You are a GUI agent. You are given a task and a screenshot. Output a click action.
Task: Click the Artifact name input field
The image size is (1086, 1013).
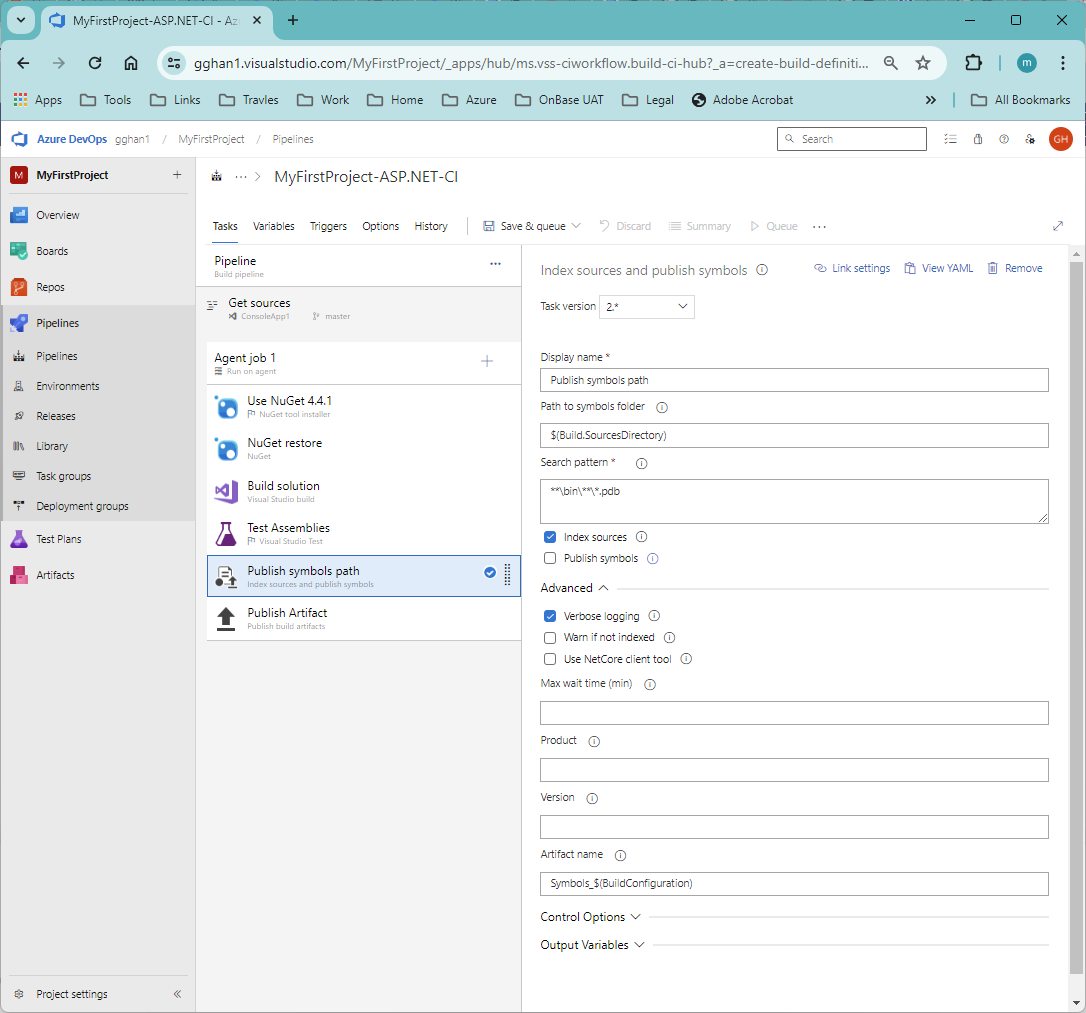(x=794, y=884)
